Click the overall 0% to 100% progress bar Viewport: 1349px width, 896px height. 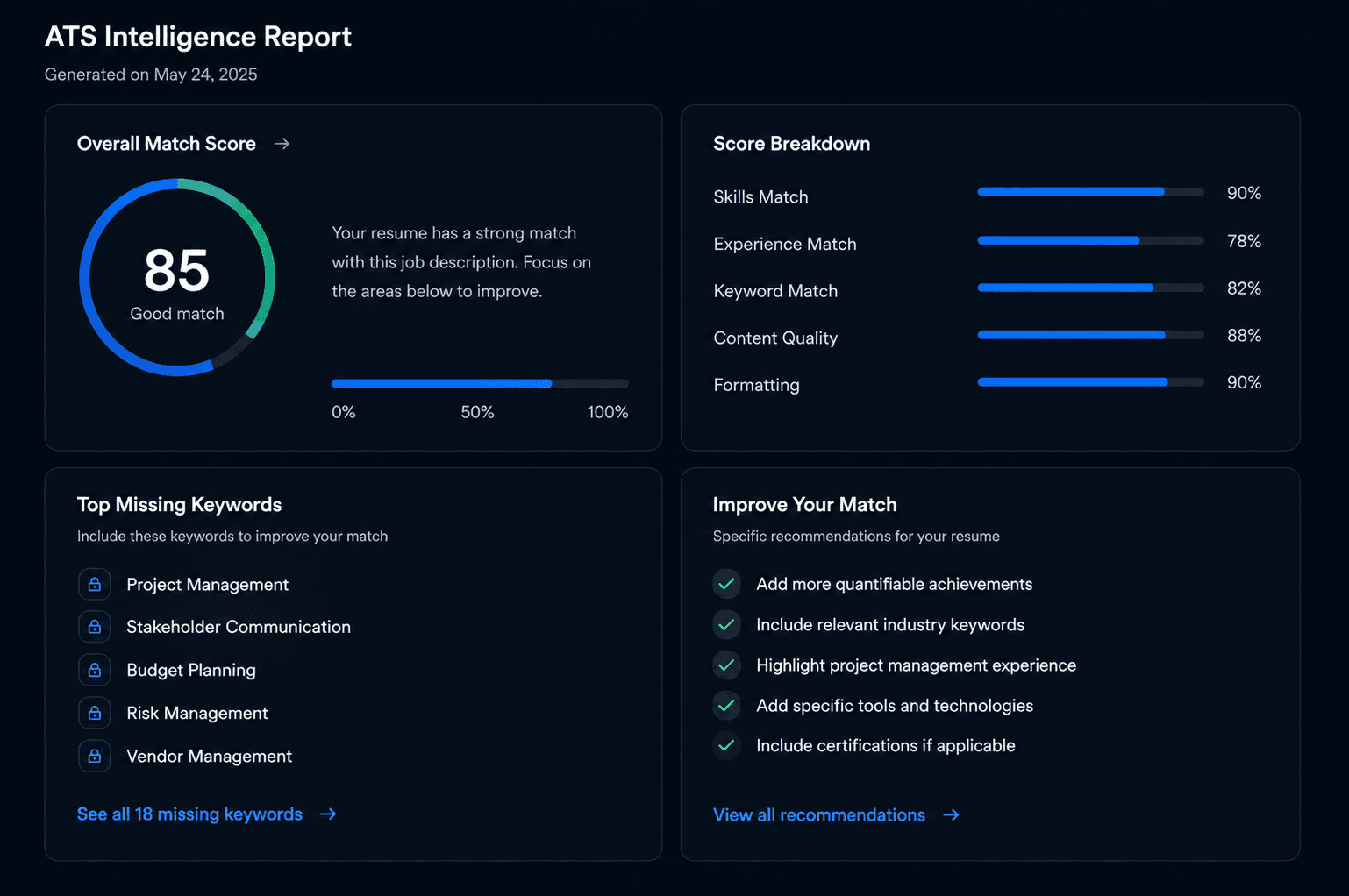coord(480,383)
